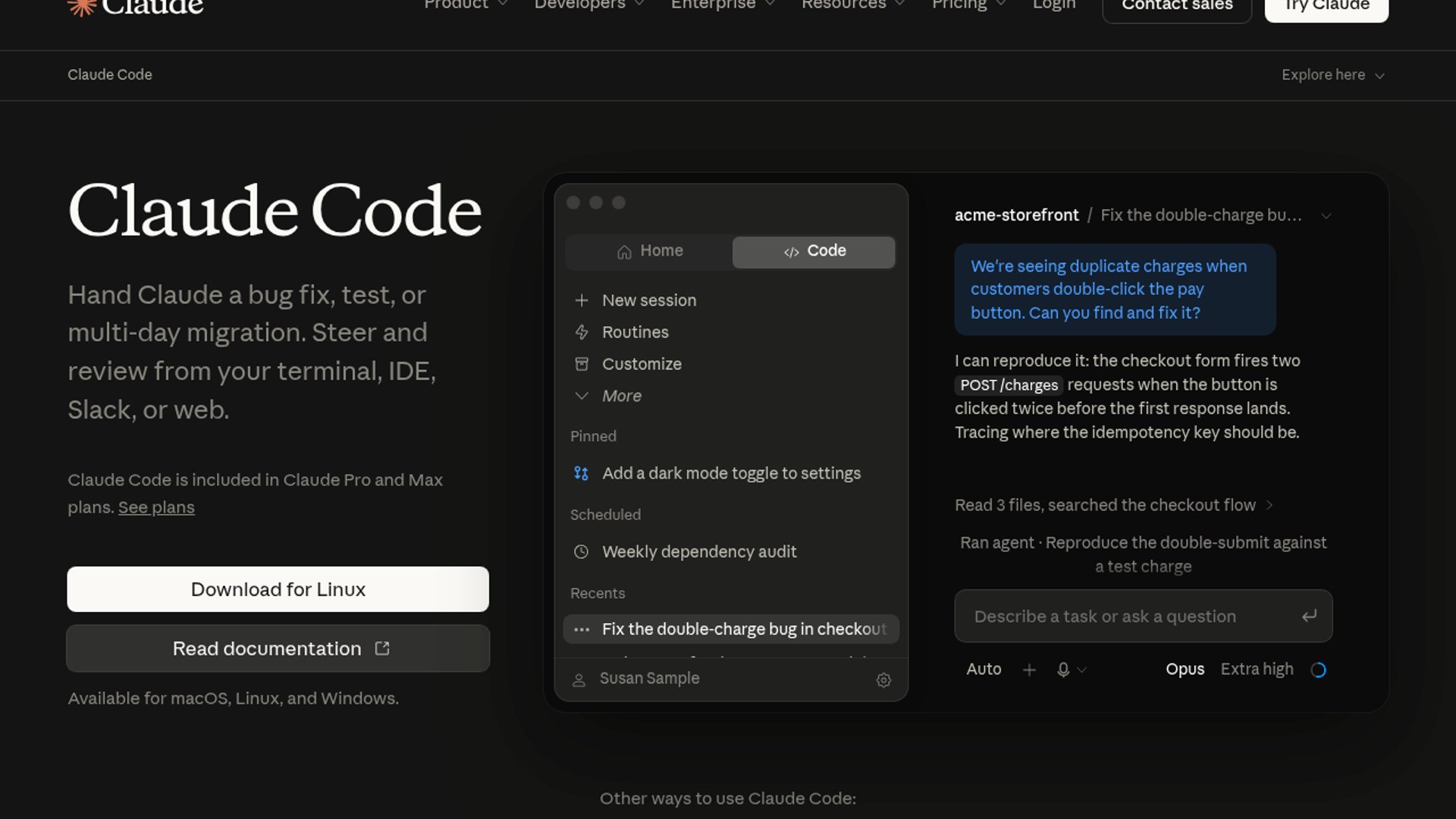Click Download for Linux button
The width and height of the screenshot is (1456, 819).
(x=278, y=589)
